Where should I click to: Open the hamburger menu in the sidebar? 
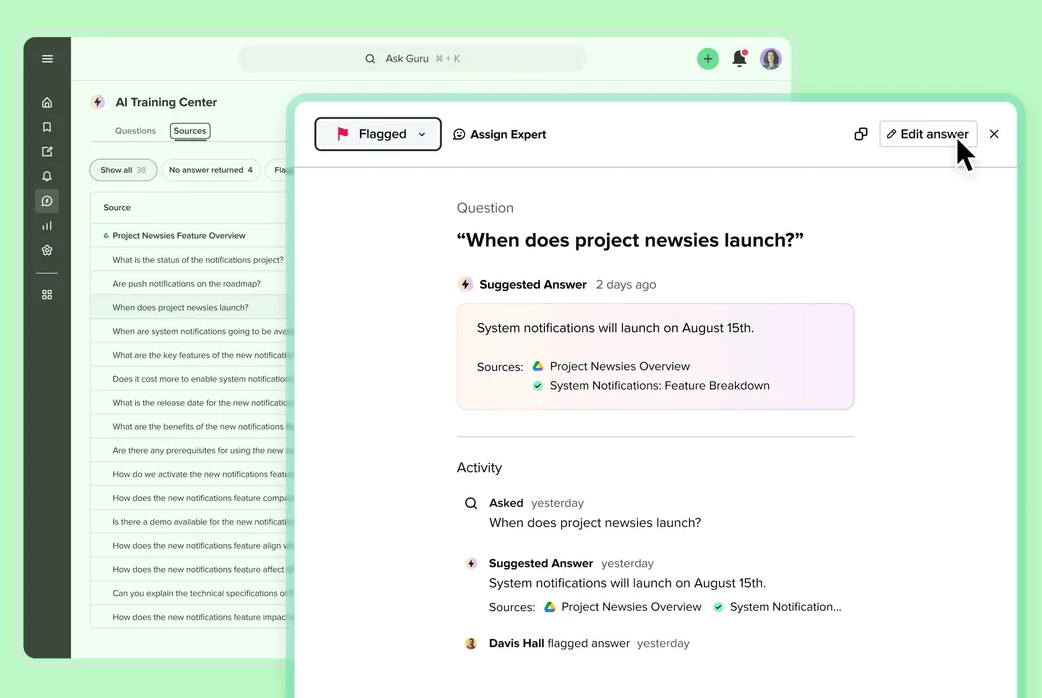[x=47, y=58]
